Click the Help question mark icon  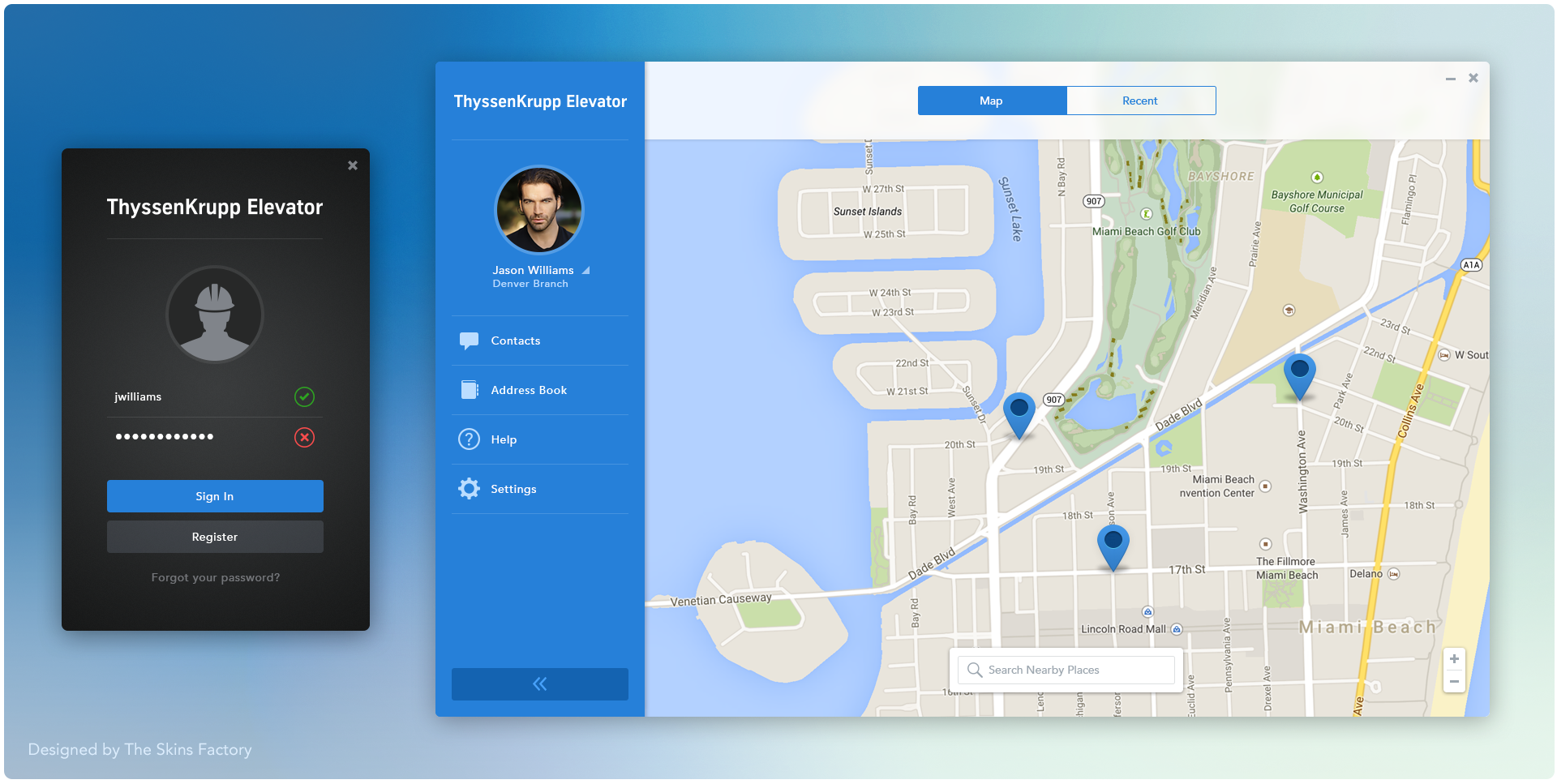point(469,439)
